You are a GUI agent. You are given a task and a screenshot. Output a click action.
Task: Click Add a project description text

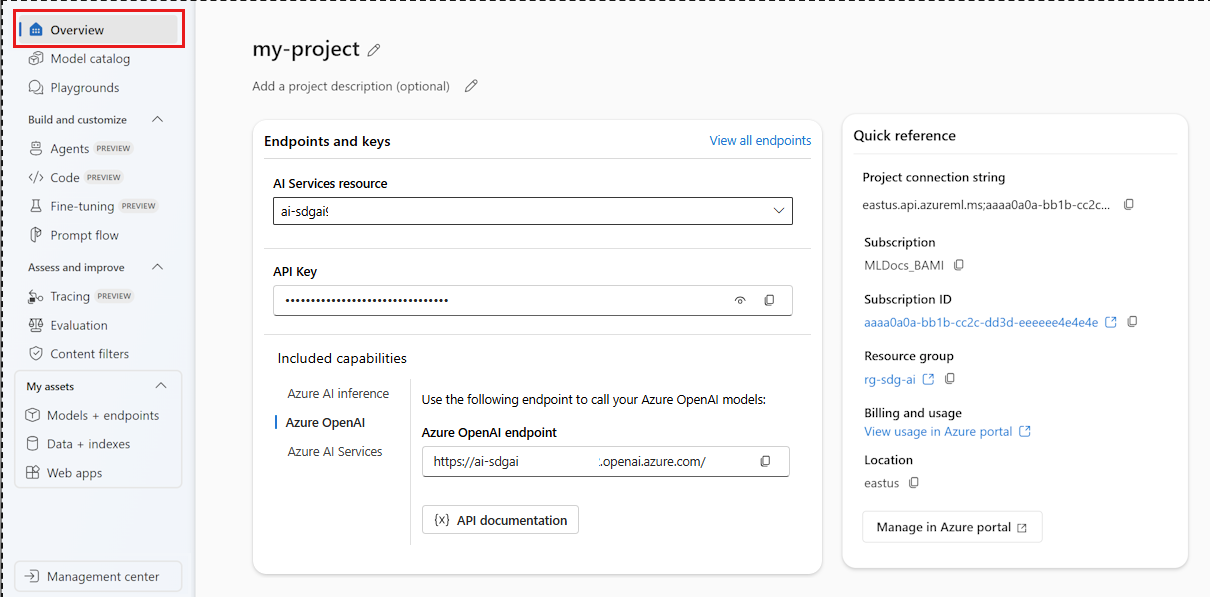point(351,86)
